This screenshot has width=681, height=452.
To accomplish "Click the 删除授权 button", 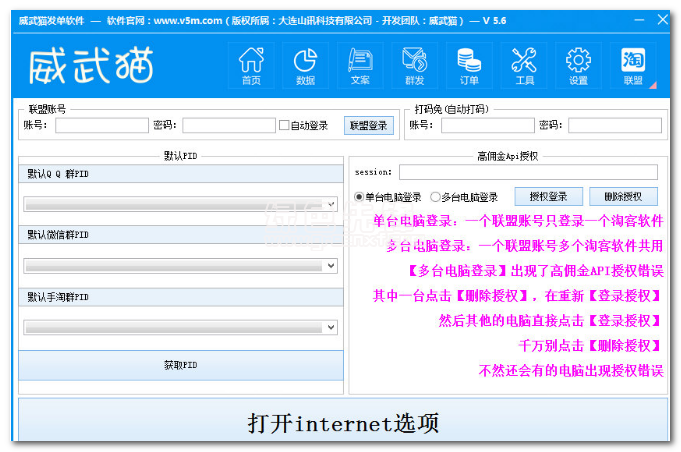I will pyautogui.click(x=623, y=197).
